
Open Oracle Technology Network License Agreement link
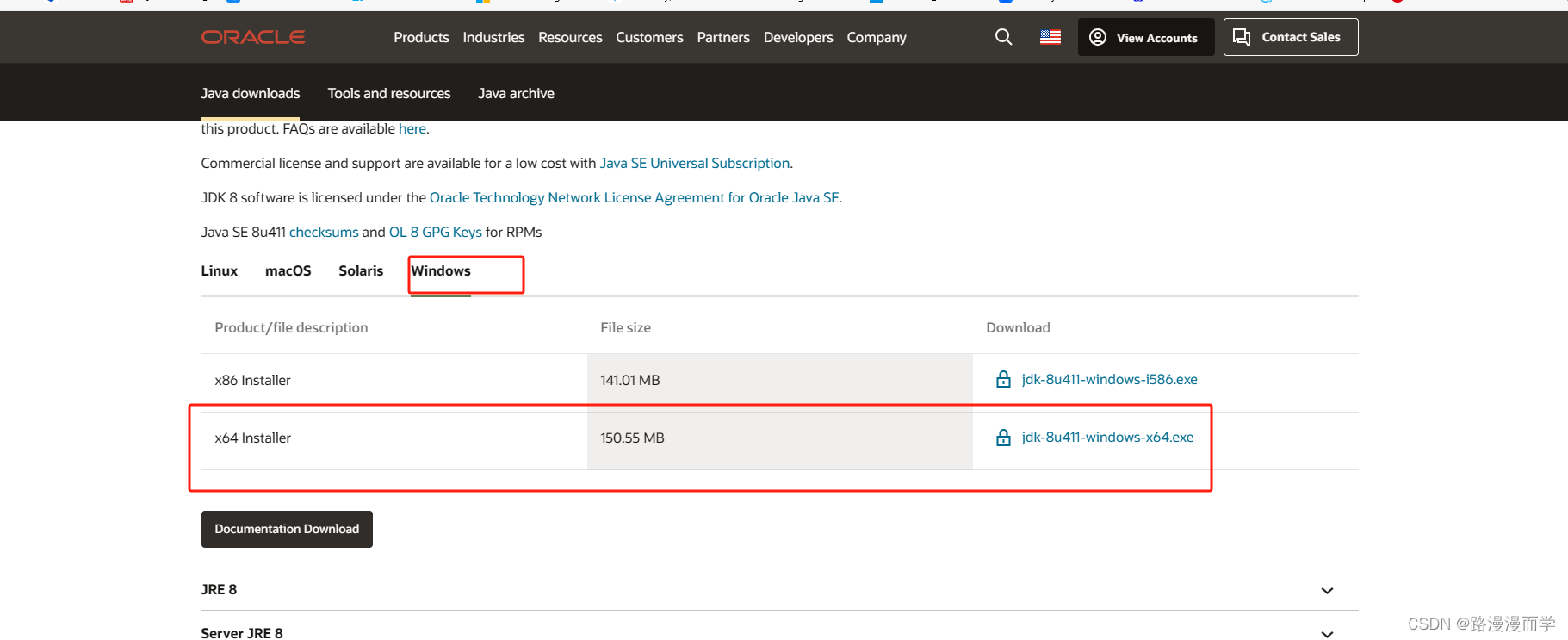click(635, 197)
